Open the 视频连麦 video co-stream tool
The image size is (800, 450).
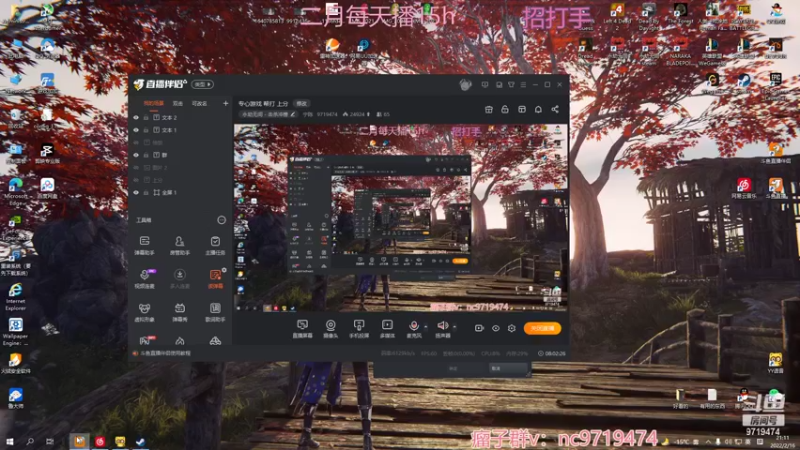[144, 279]
